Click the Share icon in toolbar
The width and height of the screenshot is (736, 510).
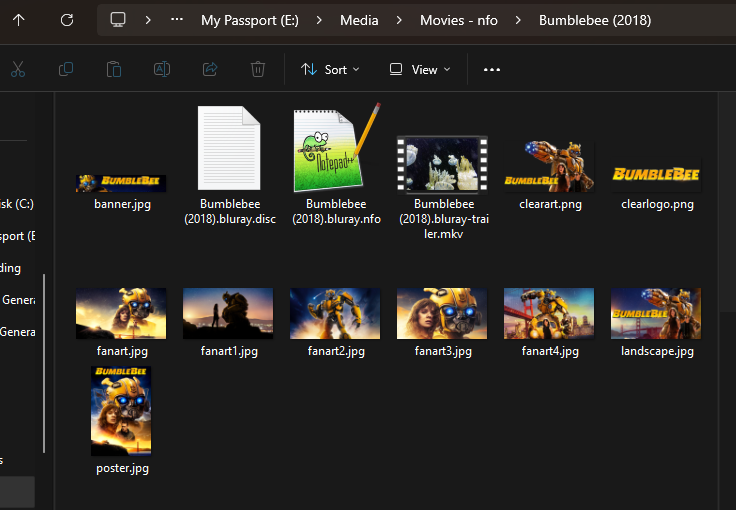210,69
